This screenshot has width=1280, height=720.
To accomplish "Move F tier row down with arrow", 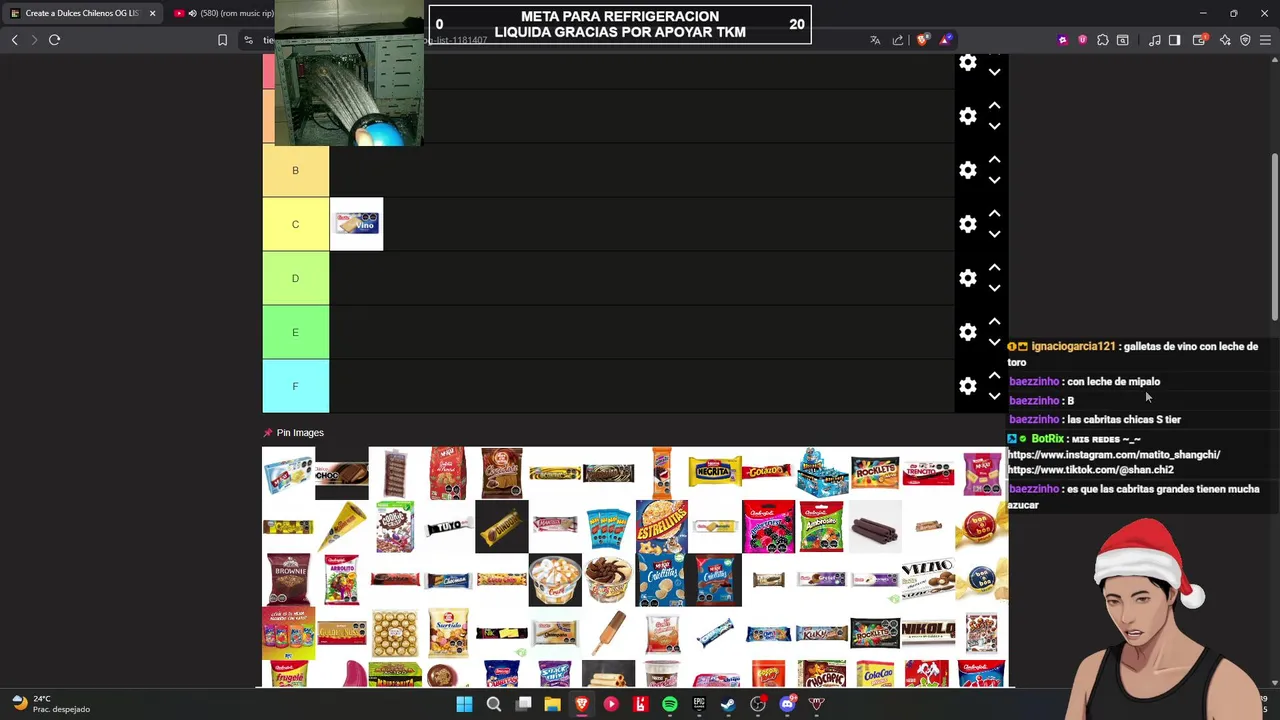I will click(994, 396).
